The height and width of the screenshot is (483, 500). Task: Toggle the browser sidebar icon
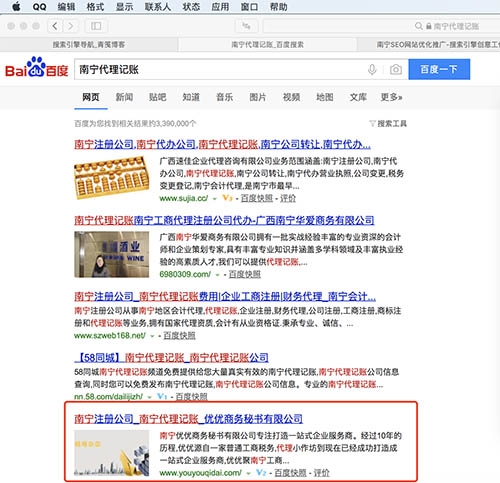(96, 26)
